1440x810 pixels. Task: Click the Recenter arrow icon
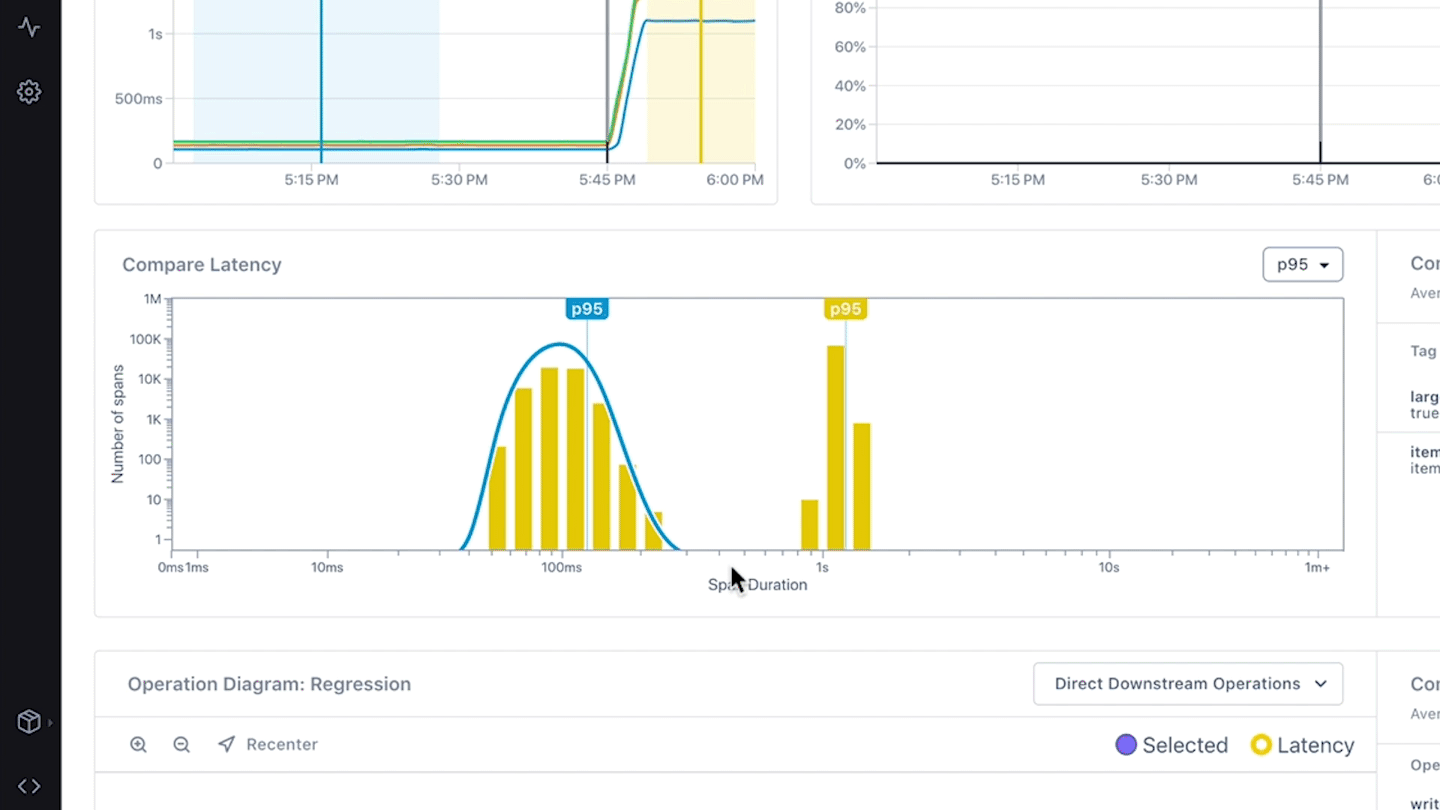pyautogui.click(x=227, y=745)
